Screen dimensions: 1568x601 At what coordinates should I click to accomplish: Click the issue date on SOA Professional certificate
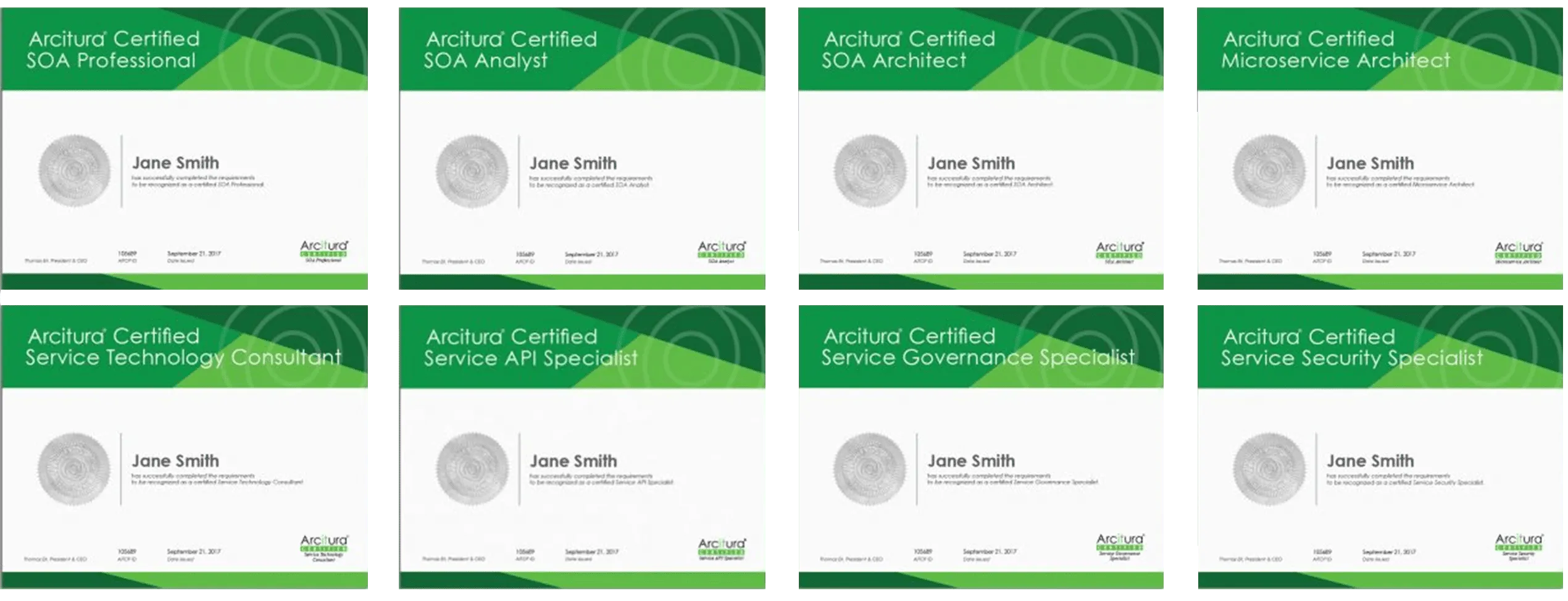point(194,254)
